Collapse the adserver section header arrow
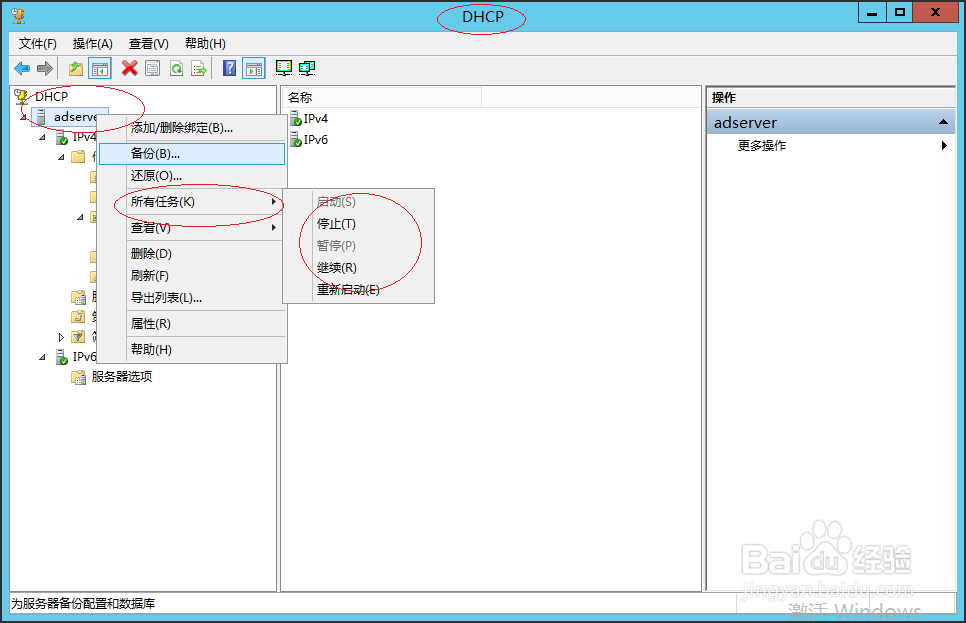The width and height of the screenshot is (966, 623). tap(944, 121)
